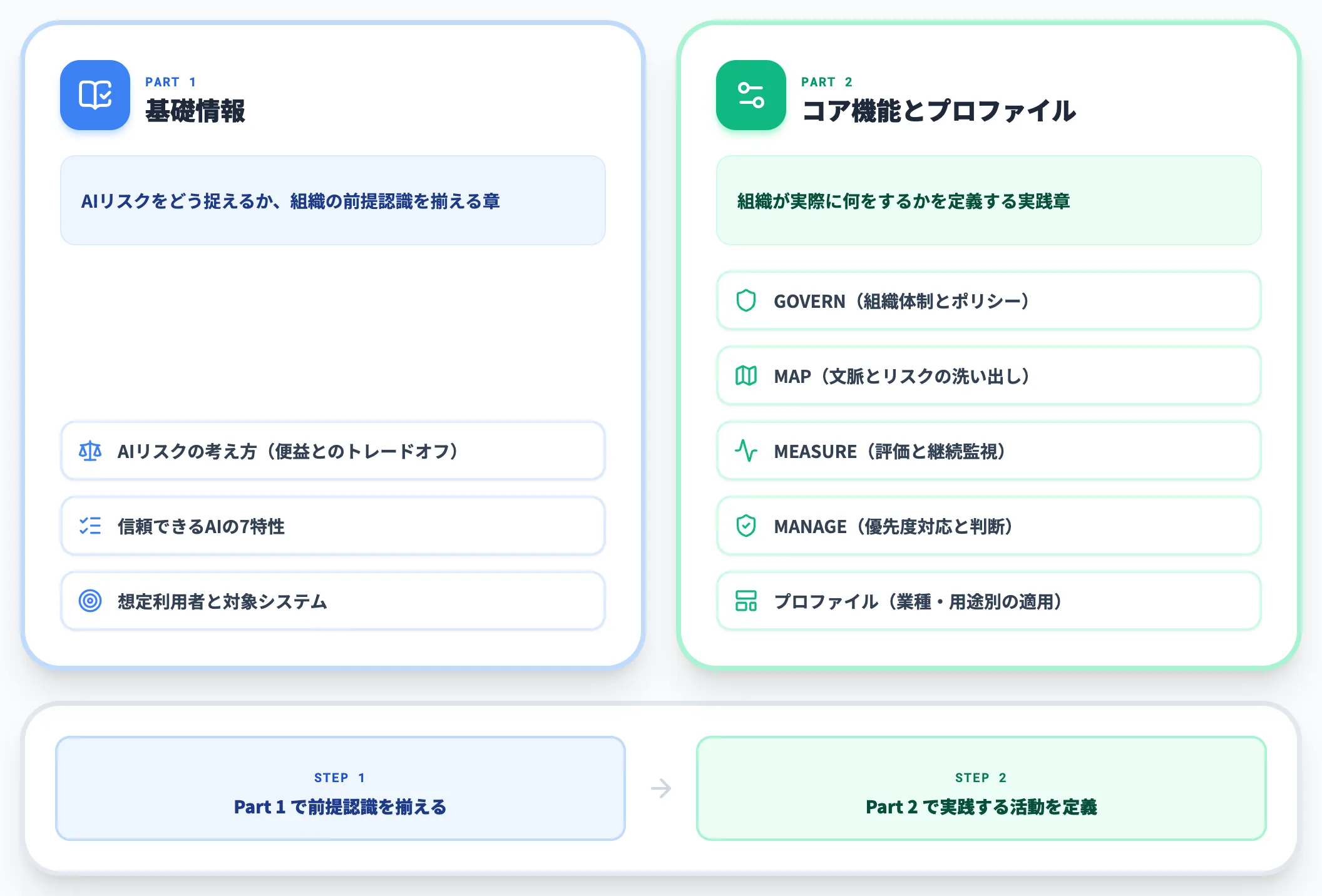
Task: Click the shield-check icon in the MANAGE row
Action: (x=746, y=526)
